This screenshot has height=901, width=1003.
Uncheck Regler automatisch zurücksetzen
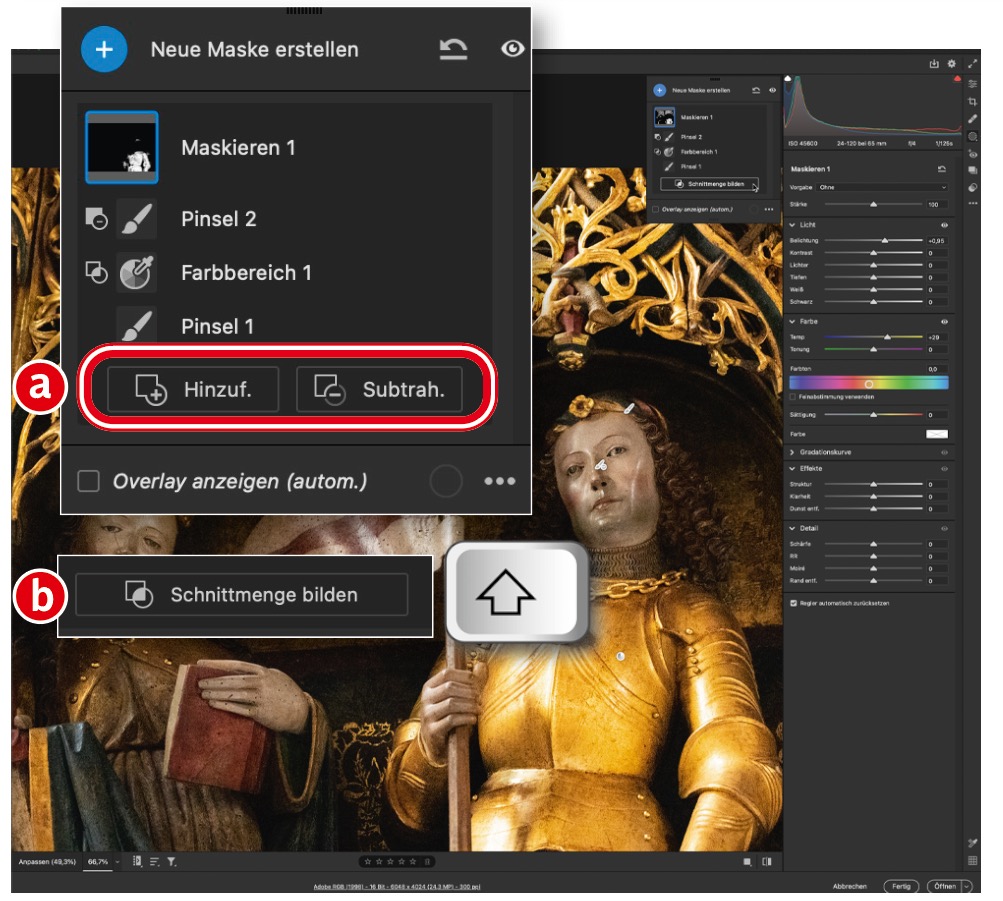pos(794,604)
